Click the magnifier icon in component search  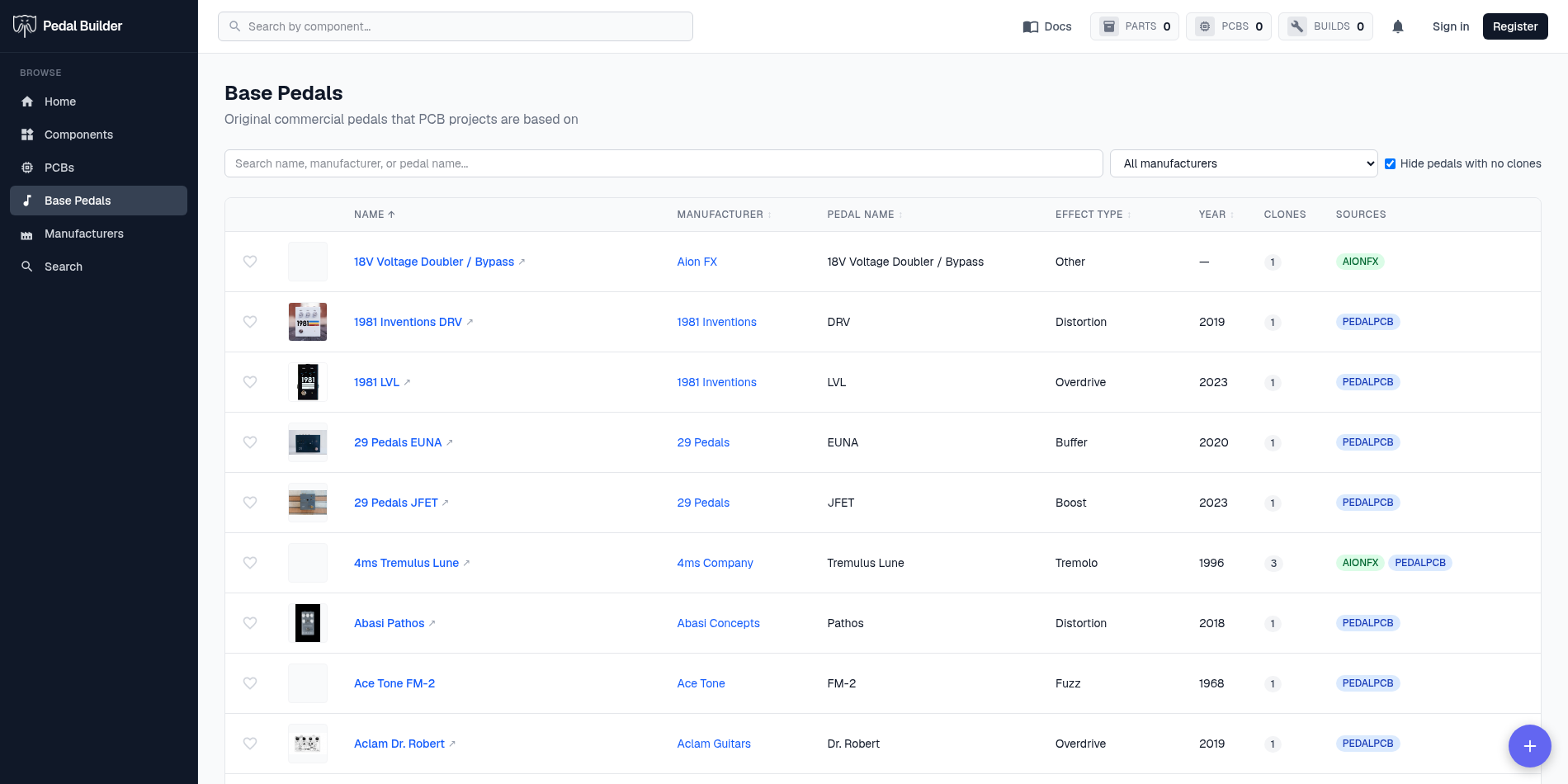pyautogui.click(x=235, y=26)
